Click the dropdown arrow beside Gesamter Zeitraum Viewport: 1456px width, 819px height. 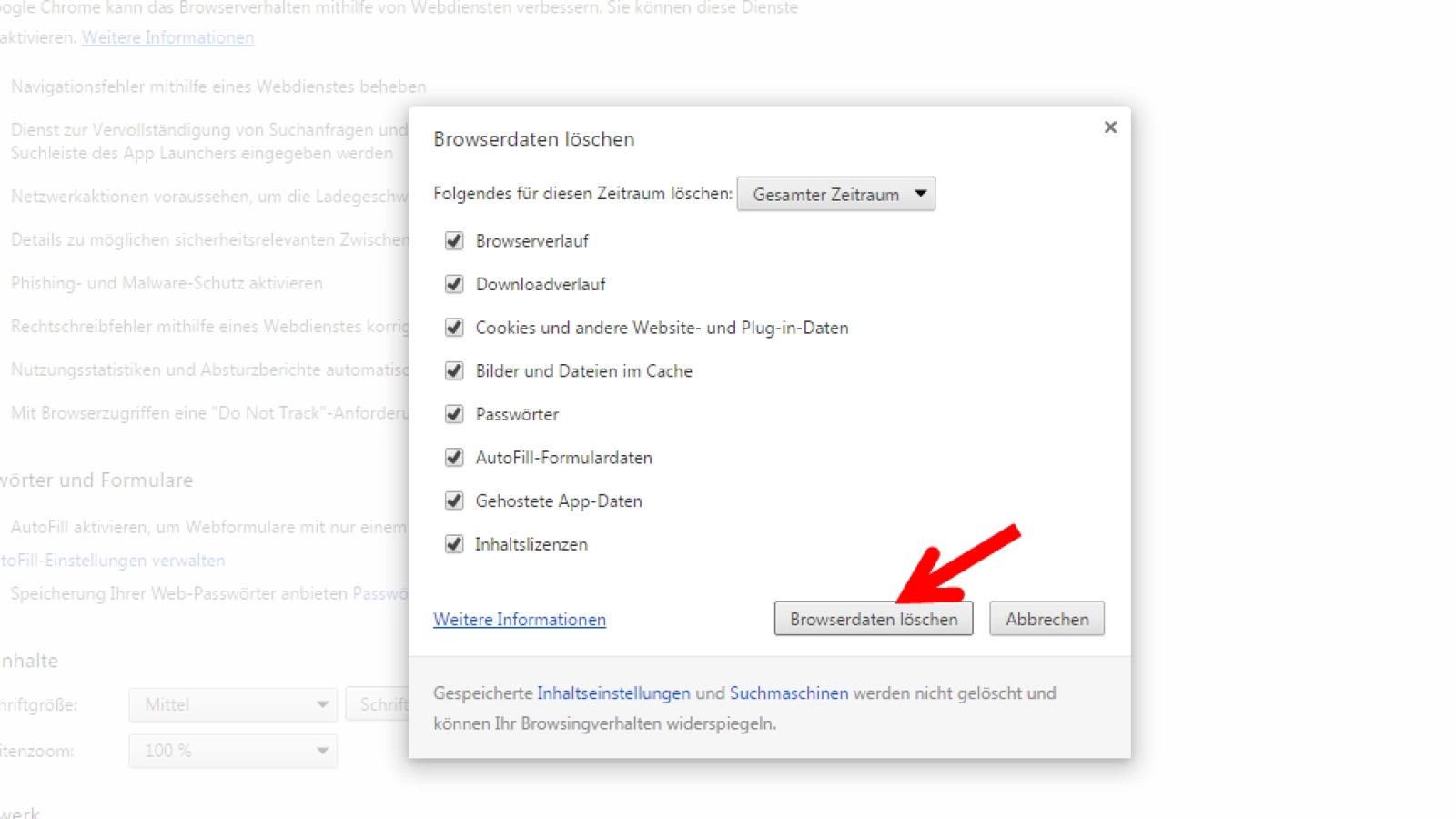point(920,194)
